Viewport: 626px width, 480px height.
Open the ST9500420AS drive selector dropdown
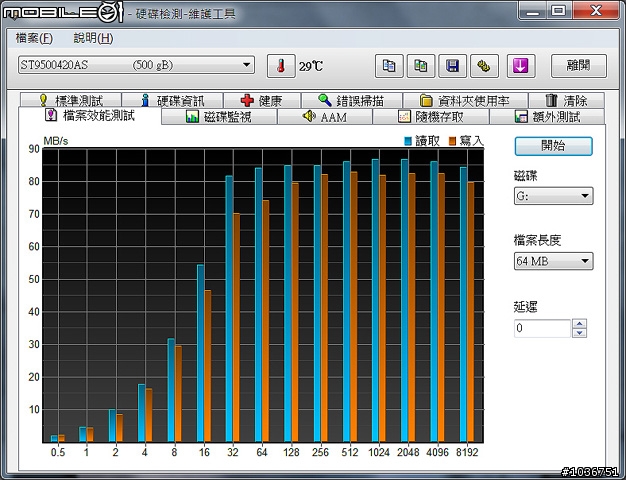click(x=136, y=65)
